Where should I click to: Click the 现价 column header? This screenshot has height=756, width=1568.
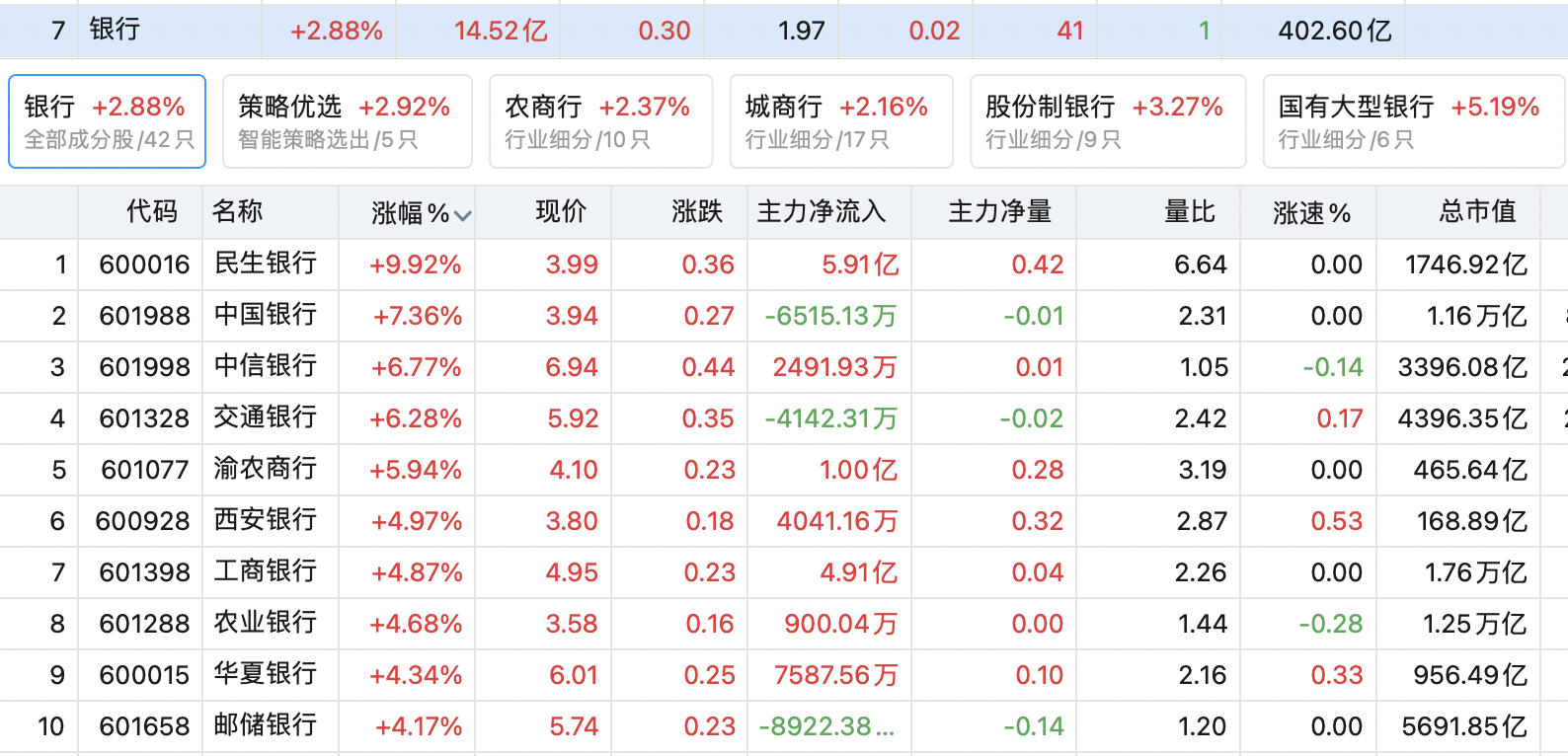tap(560, 212)
